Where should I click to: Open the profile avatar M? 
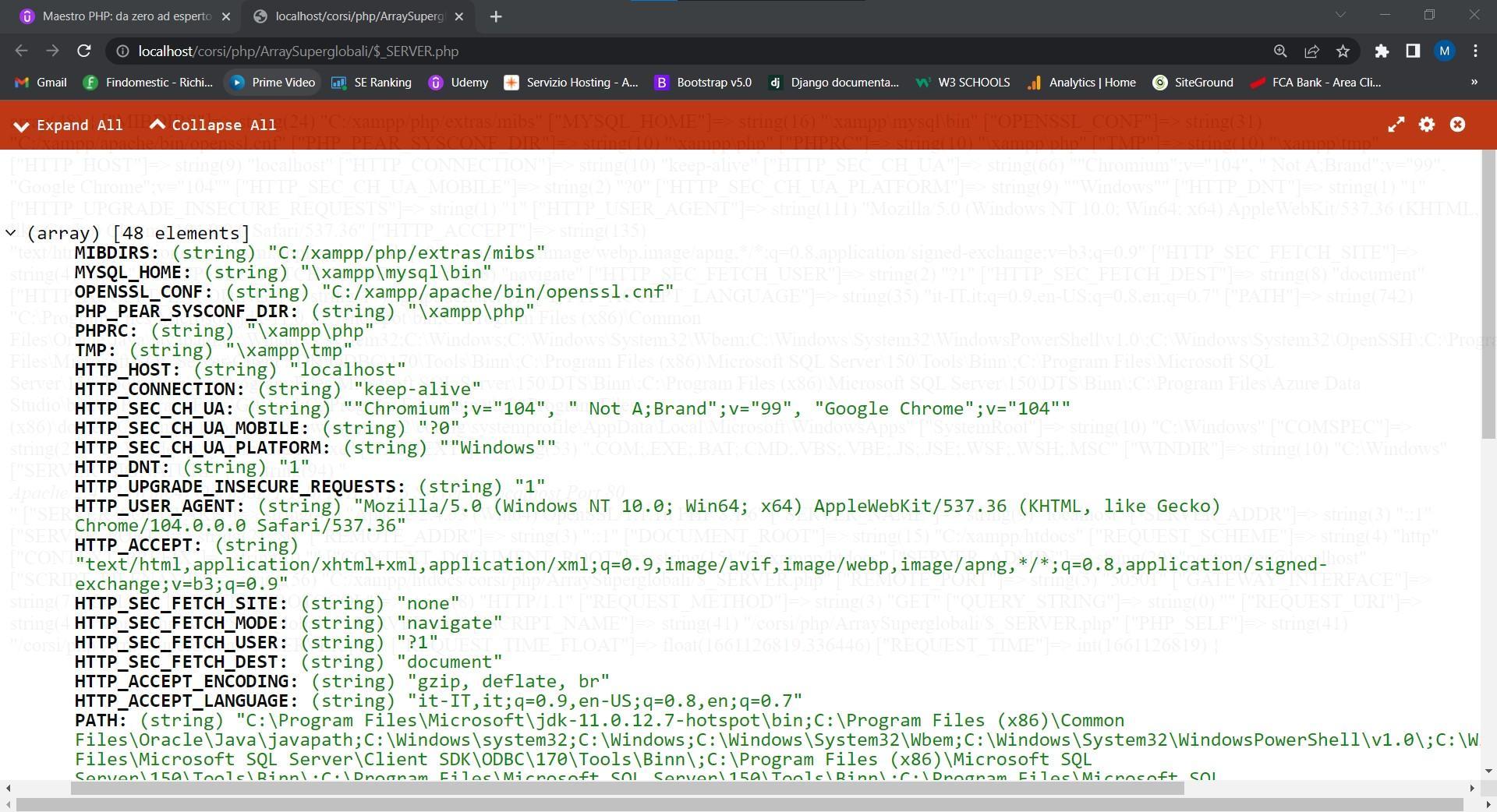coord(1445,51)
